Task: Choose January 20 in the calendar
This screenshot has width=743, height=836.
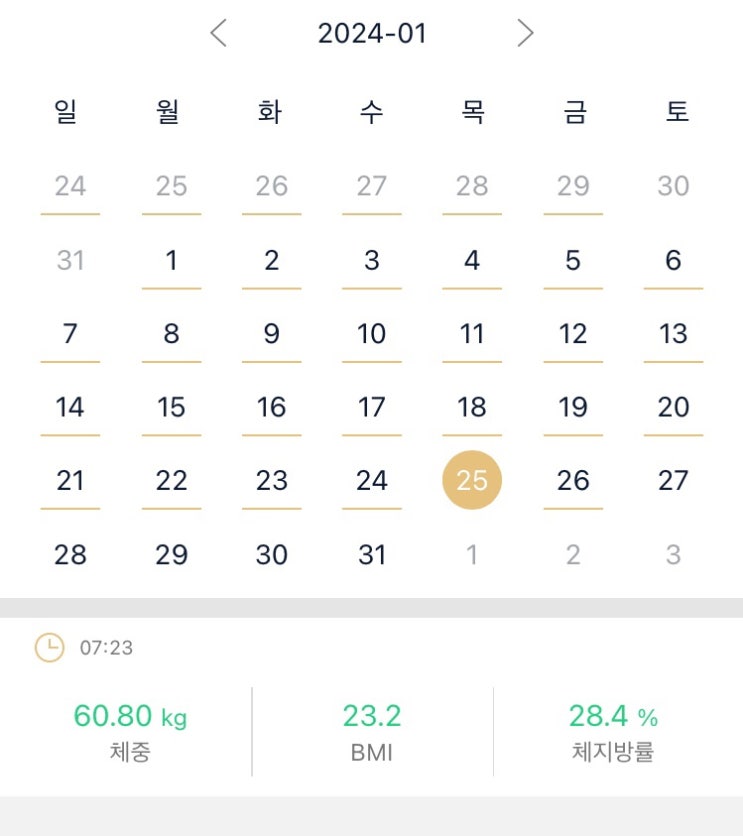Action: 673,407
